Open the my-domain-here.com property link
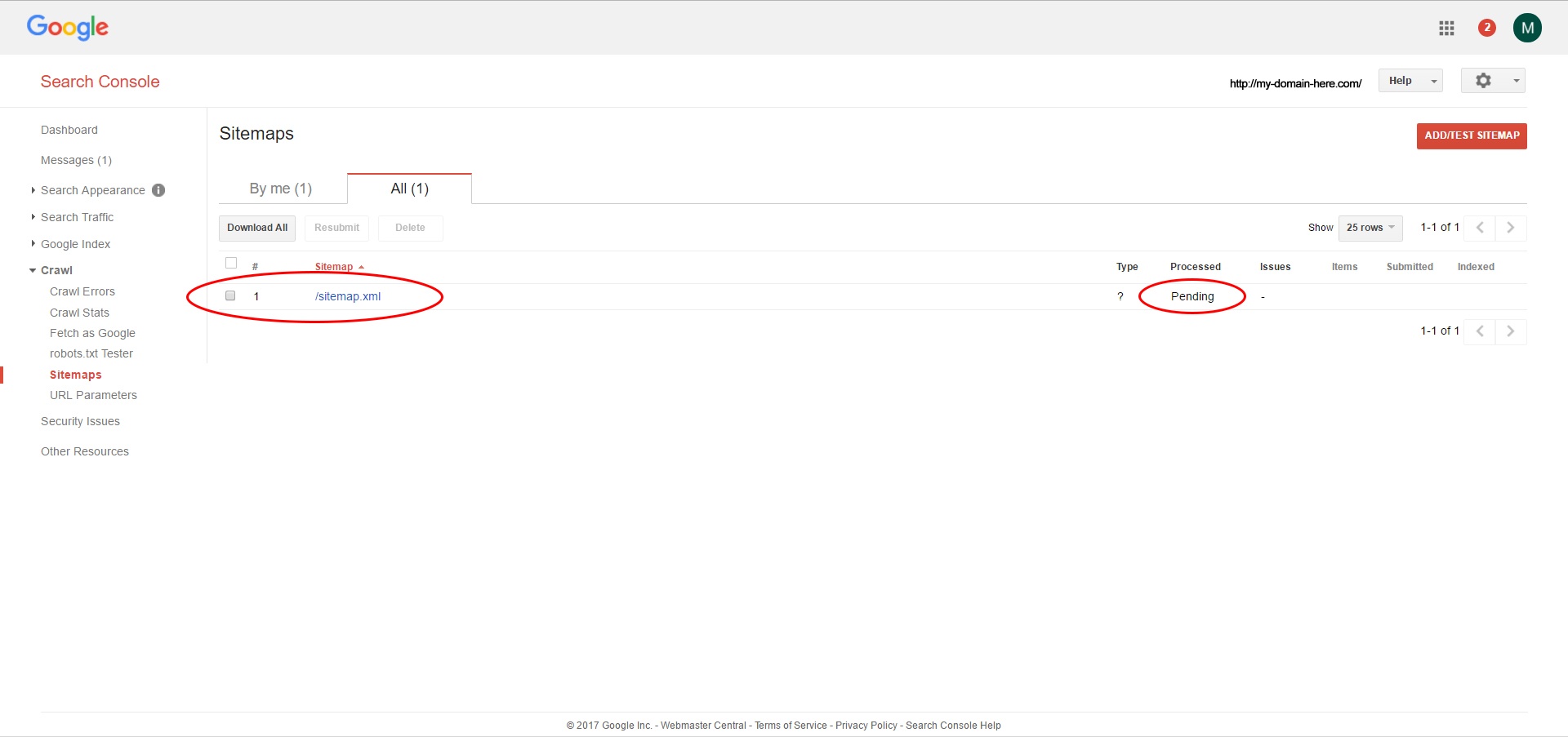Image resolution: width=1568 pixels, height=737 pixels. click(x=1295, y=83)
